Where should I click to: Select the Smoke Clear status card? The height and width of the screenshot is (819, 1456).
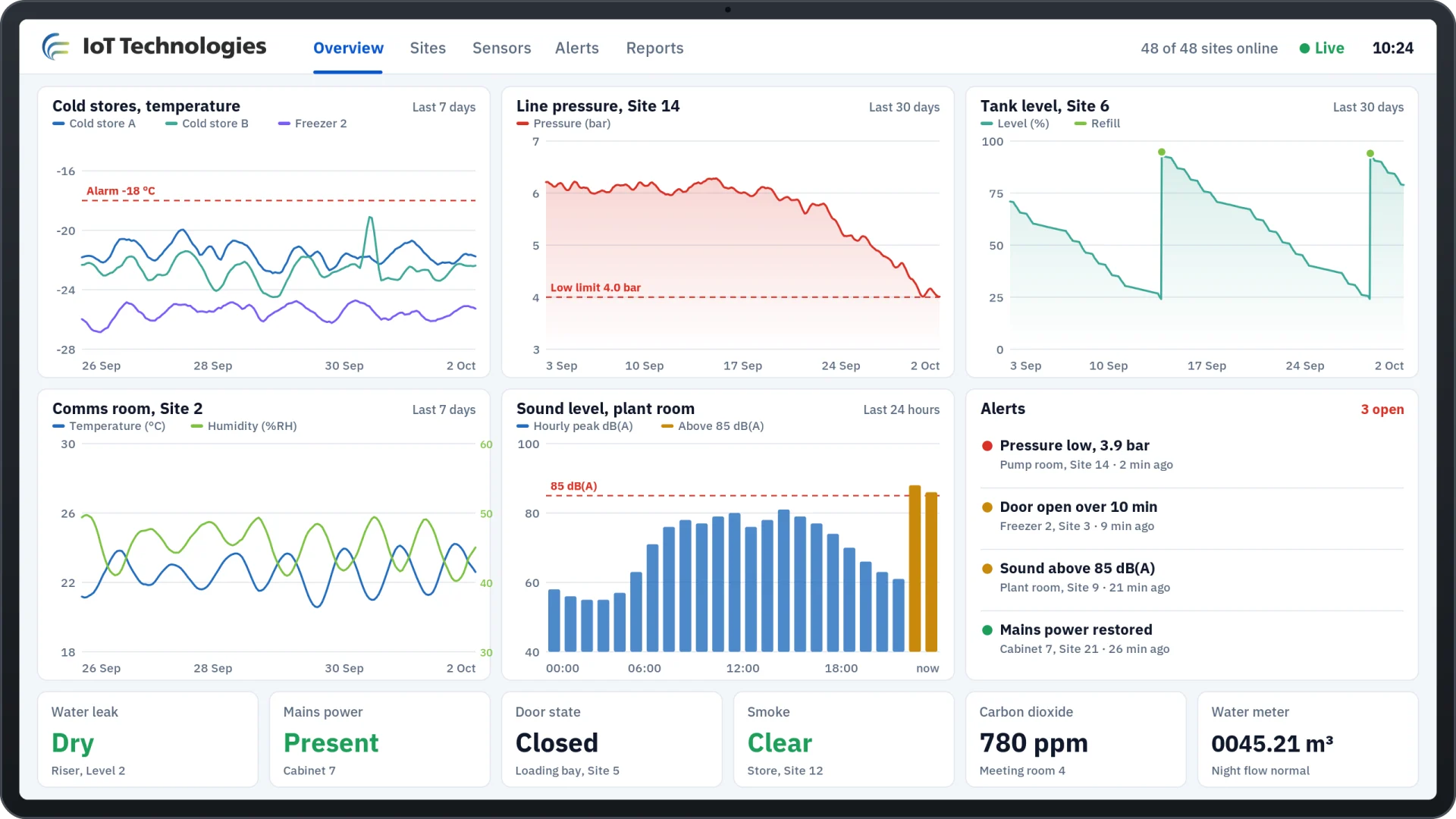(844, 739)
